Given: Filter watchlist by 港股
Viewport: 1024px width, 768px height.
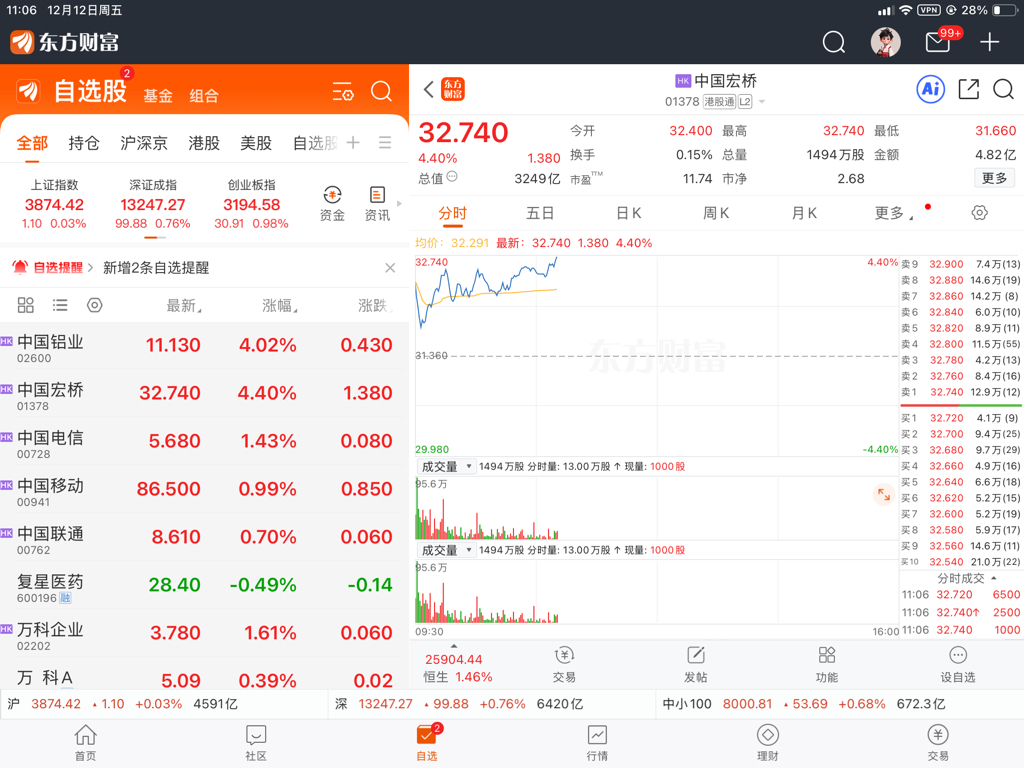Looking at the screenshot, I should tap(204, 143).
